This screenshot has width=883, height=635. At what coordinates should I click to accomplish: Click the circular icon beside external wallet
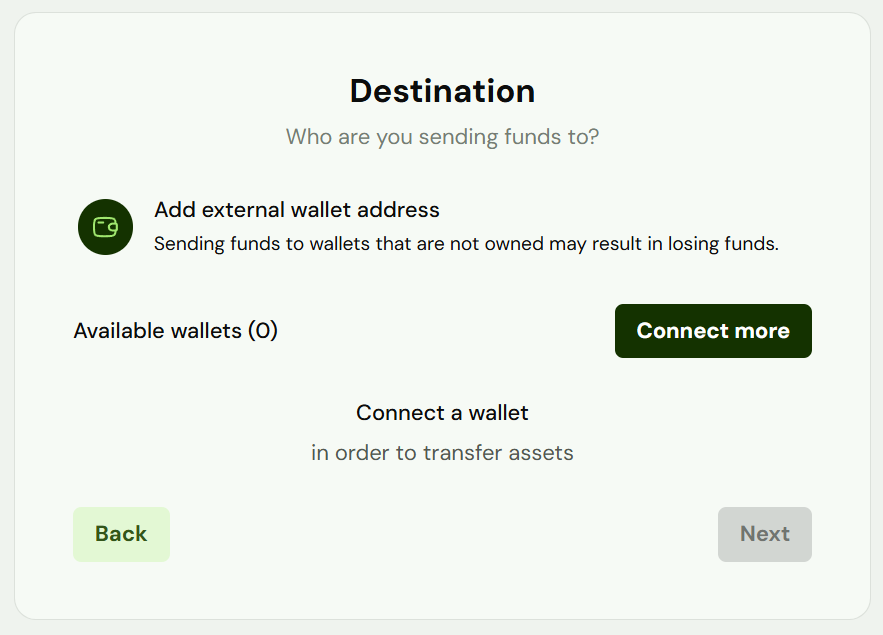pyautogui.click(x=105, y=227)
